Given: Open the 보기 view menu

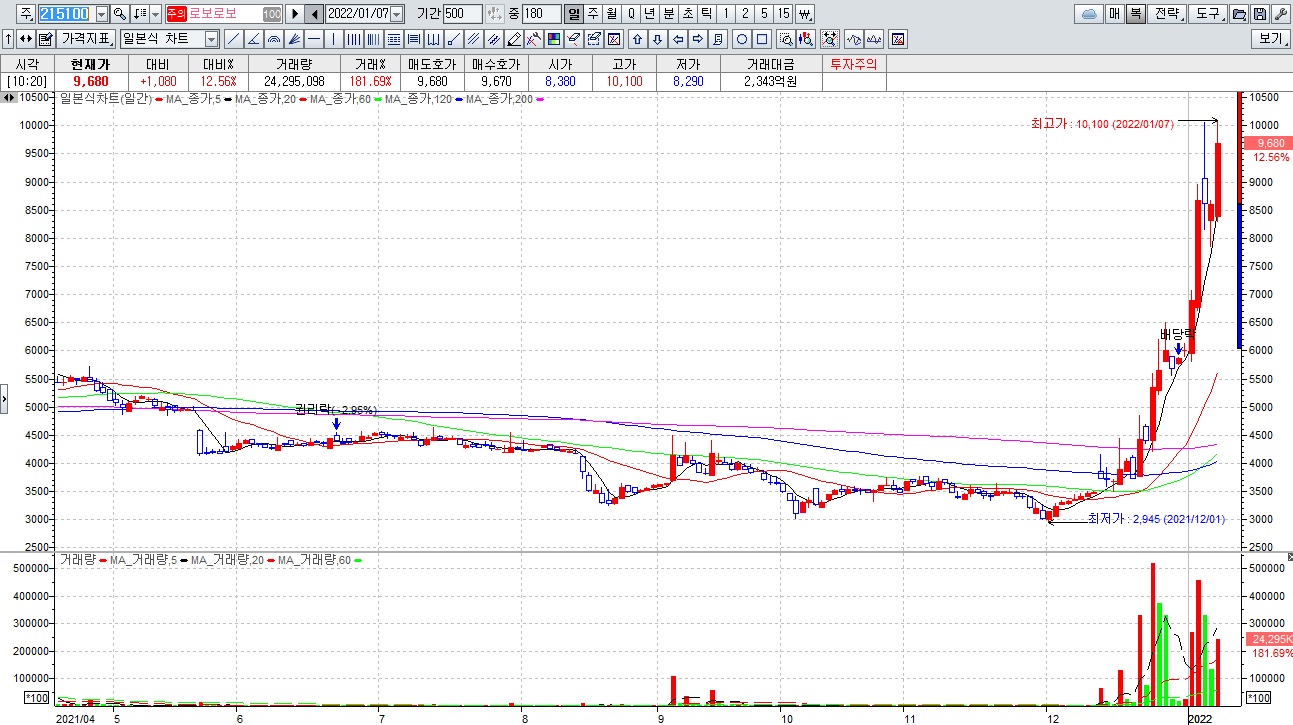Looking at the screenshot, I should pos(1270,39).
